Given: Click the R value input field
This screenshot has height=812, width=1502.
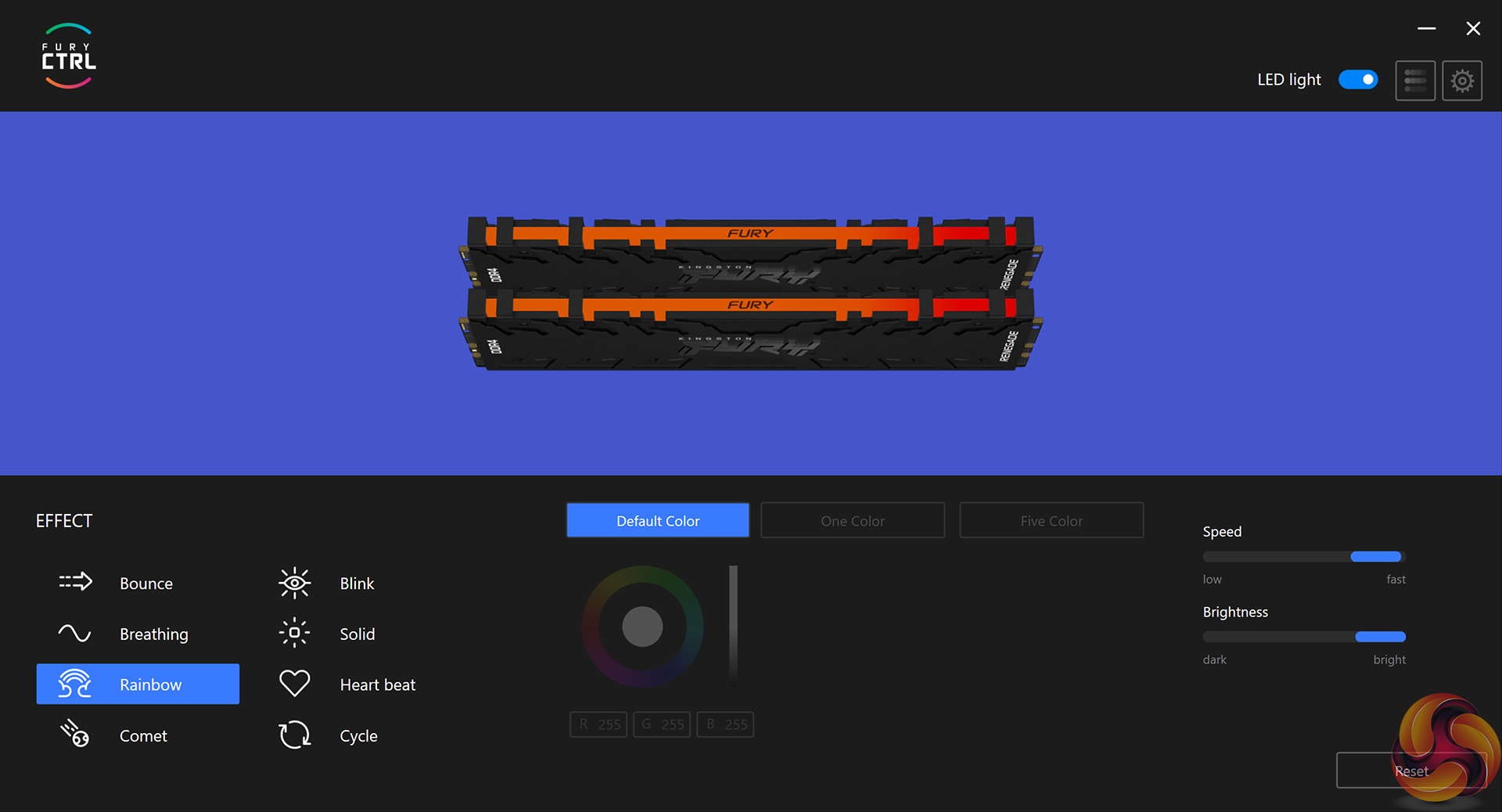Looking at the screenshot, I should click(x=598, y=724).
